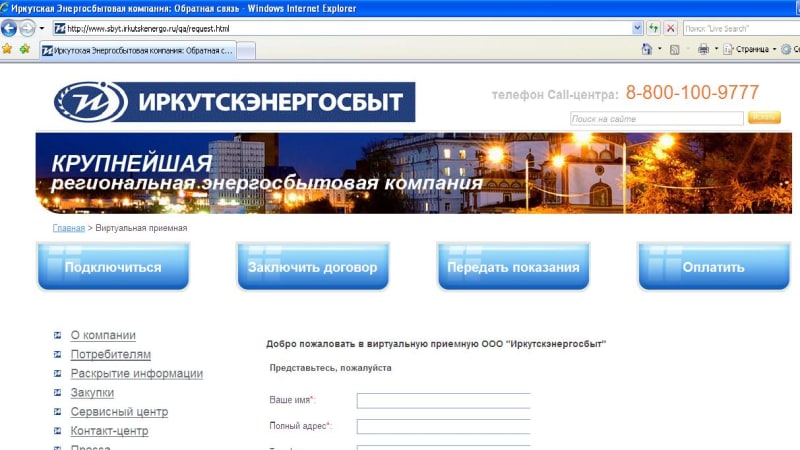Image resolution: width=800 pixels, height=450 pixels.
Task: Click the Home page icon in toolbar
Action: [647, 49]
